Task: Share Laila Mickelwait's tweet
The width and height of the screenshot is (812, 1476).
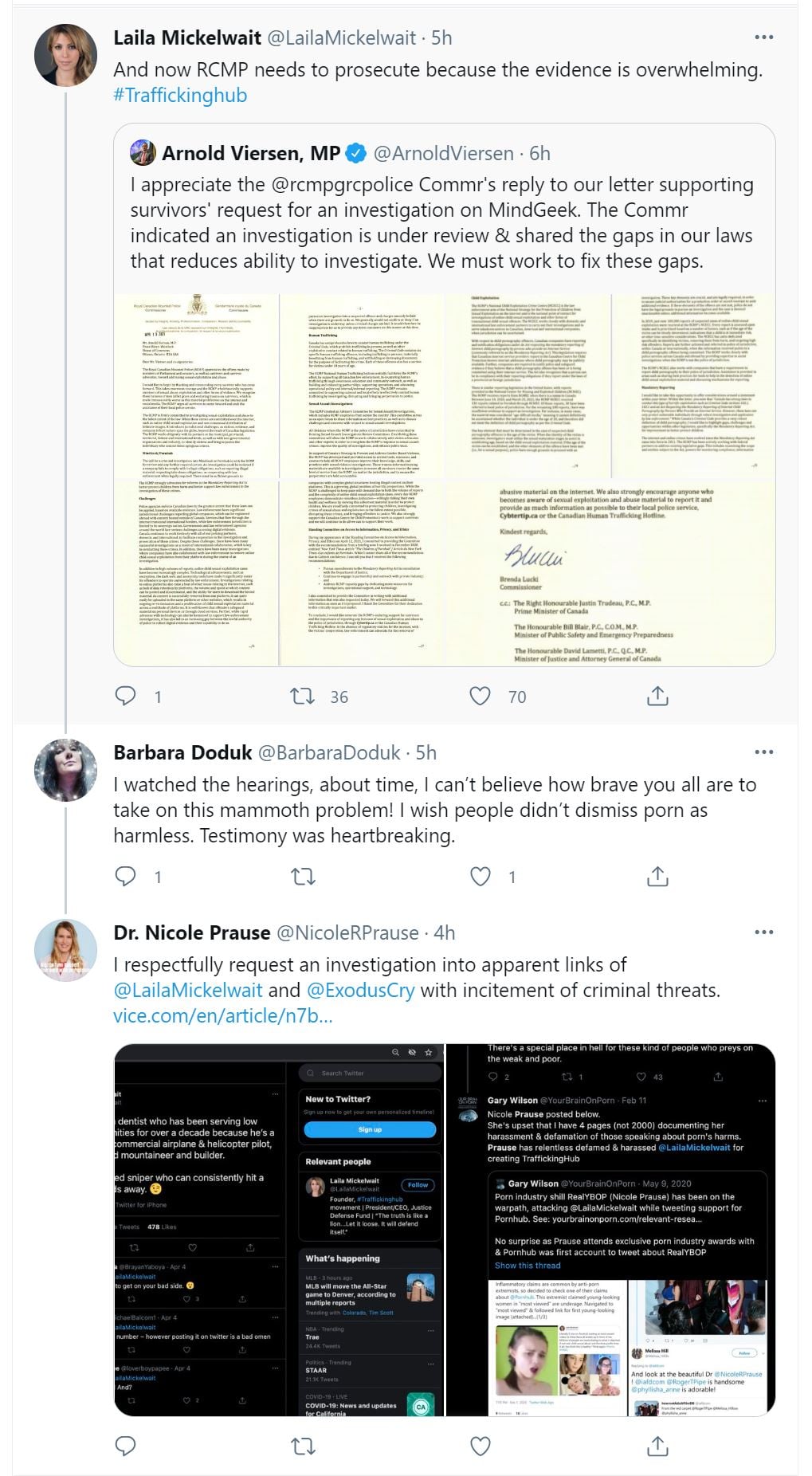Action: [x=657, y=696]
